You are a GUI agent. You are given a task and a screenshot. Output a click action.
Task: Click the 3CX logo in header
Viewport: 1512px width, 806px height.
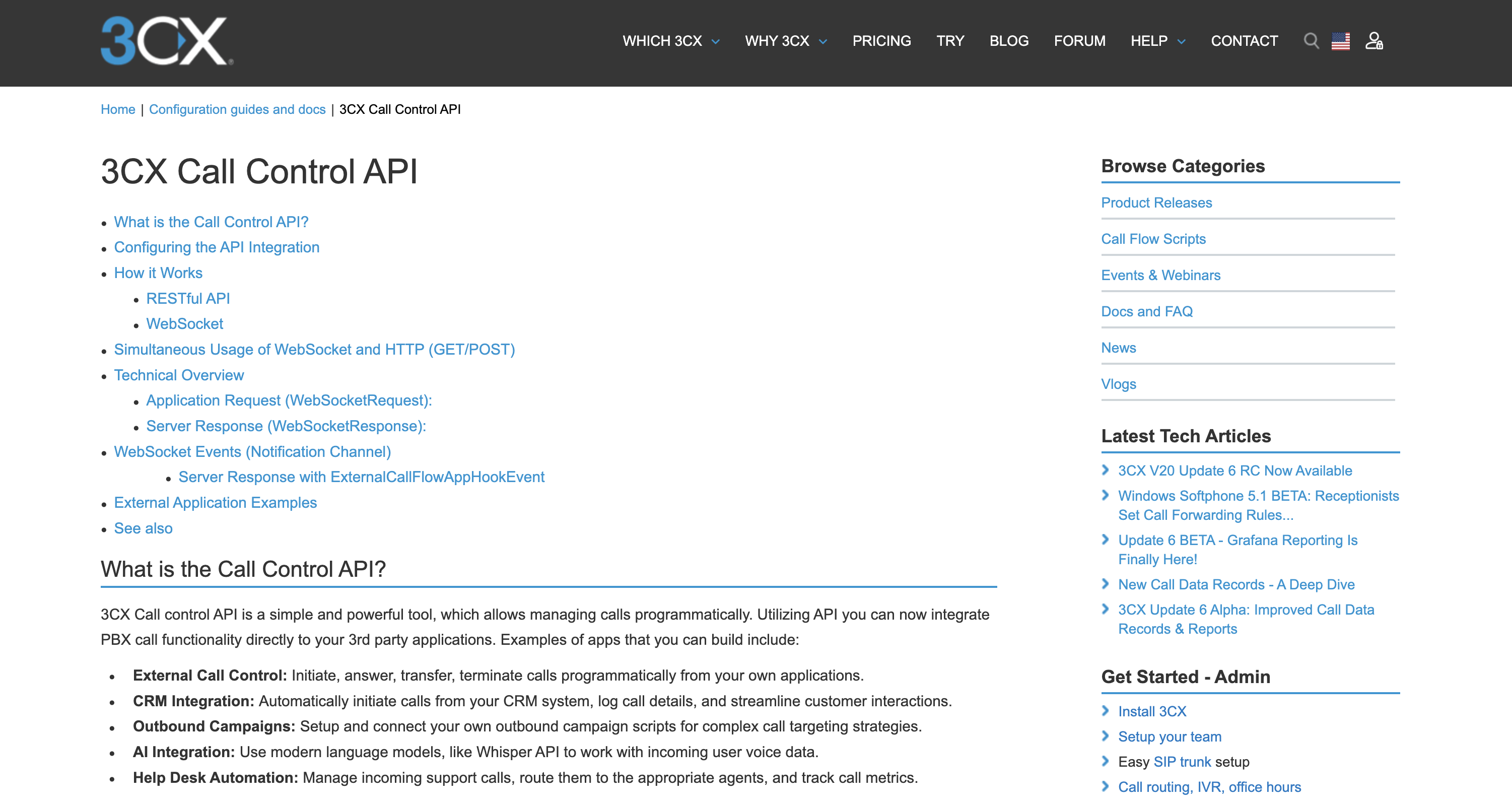[x=167, y=40]
